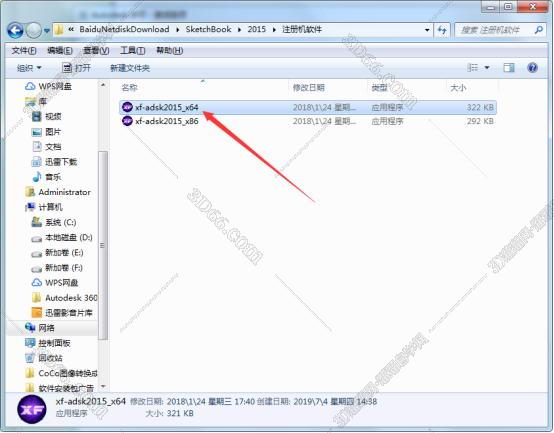The image size is (554, 433).
Task: Click the 新建文件夹 button
Action: (x=130, y=68)
